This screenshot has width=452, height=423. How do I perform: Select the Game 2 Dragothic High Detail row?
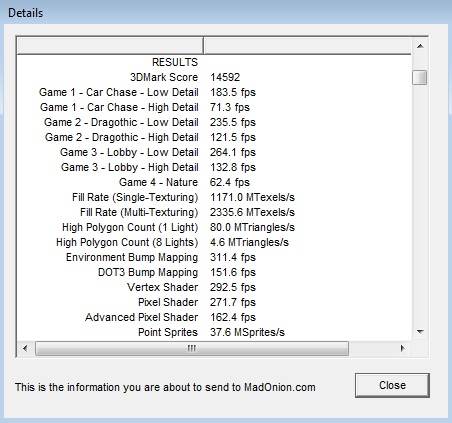214,137
